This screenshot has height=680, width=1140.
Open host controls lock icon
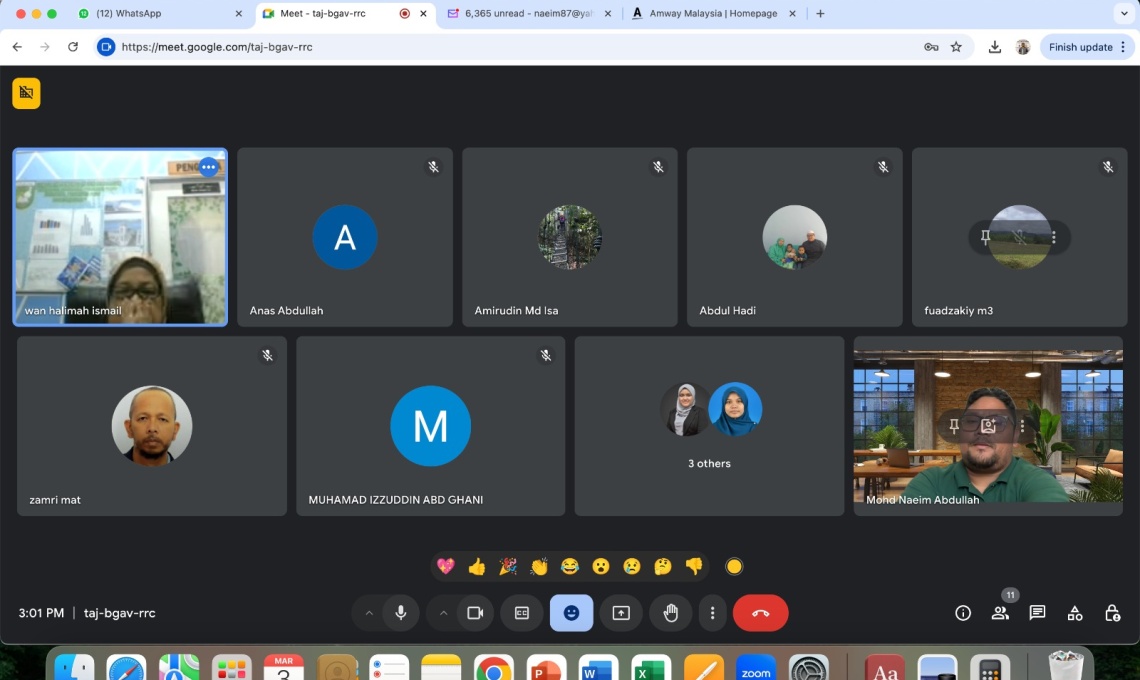pyautogui.click(x=1112, y=613)
